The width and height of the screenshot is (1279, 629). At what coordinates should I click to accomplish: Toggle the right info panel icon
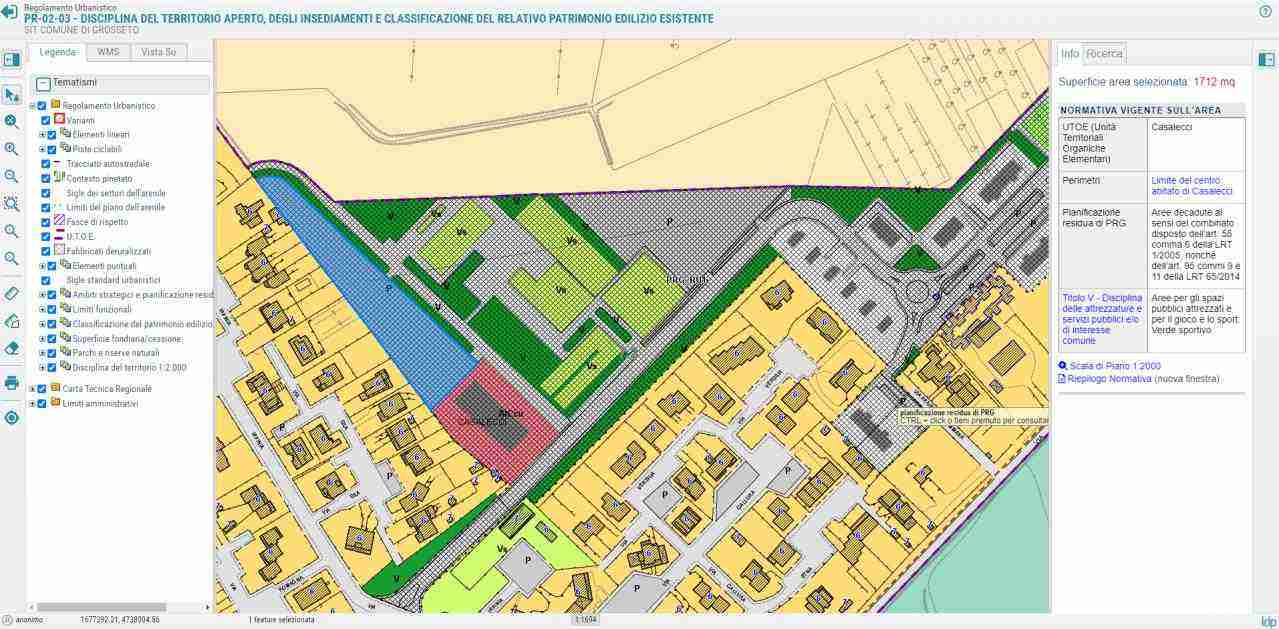click(x=1266, y=60)
